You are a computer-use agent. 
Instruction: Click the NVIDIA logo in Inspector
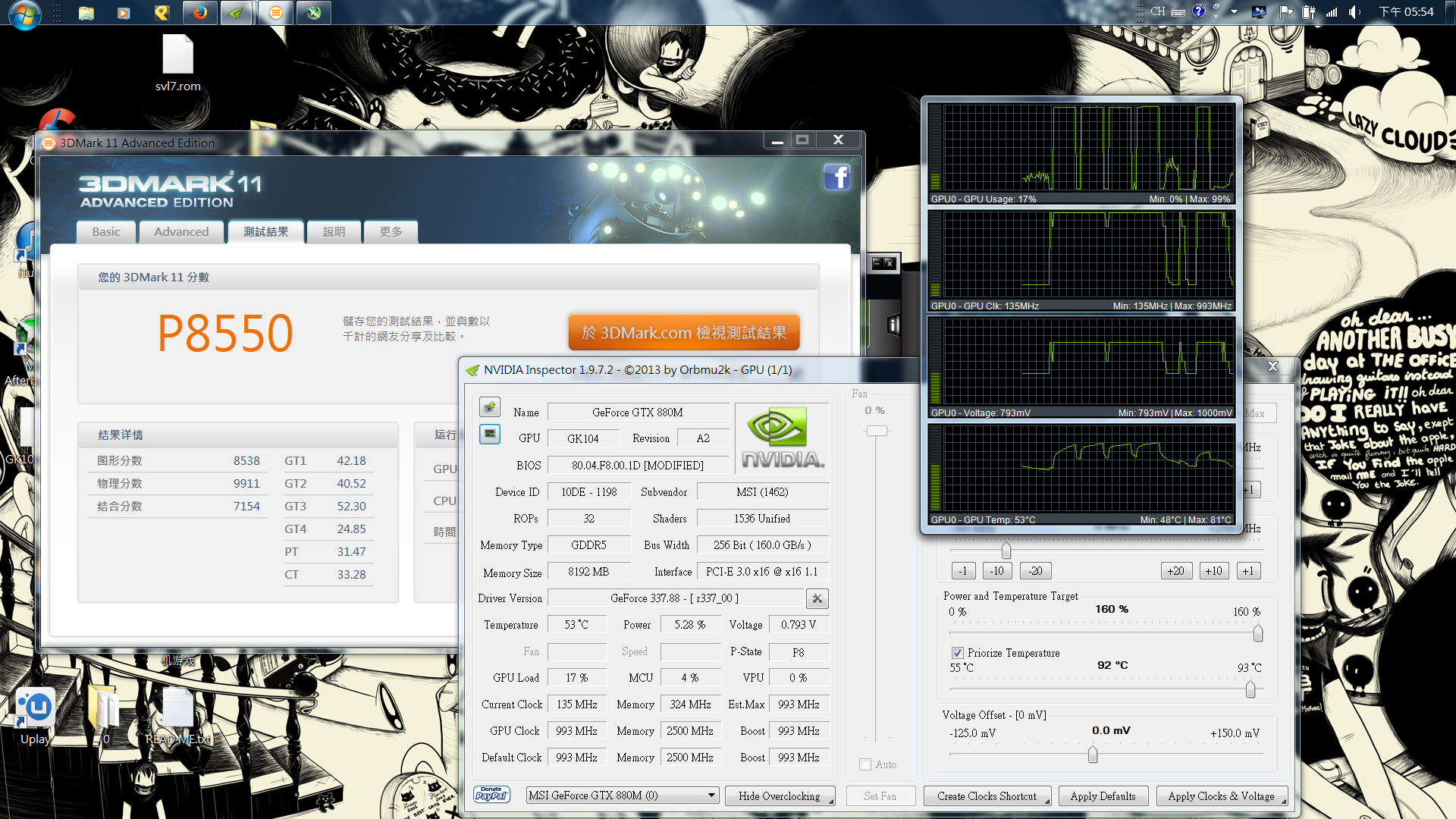782,438
